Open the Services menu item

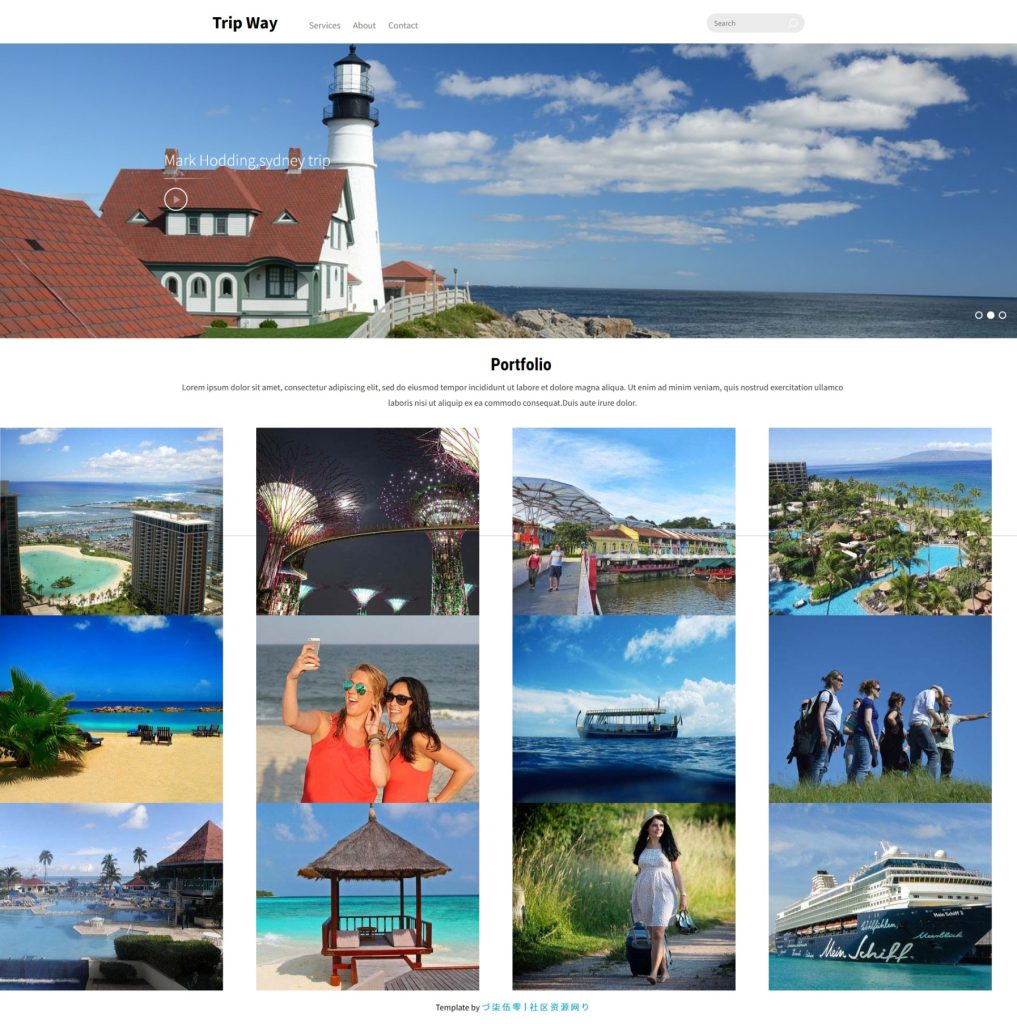coord(324,25)
